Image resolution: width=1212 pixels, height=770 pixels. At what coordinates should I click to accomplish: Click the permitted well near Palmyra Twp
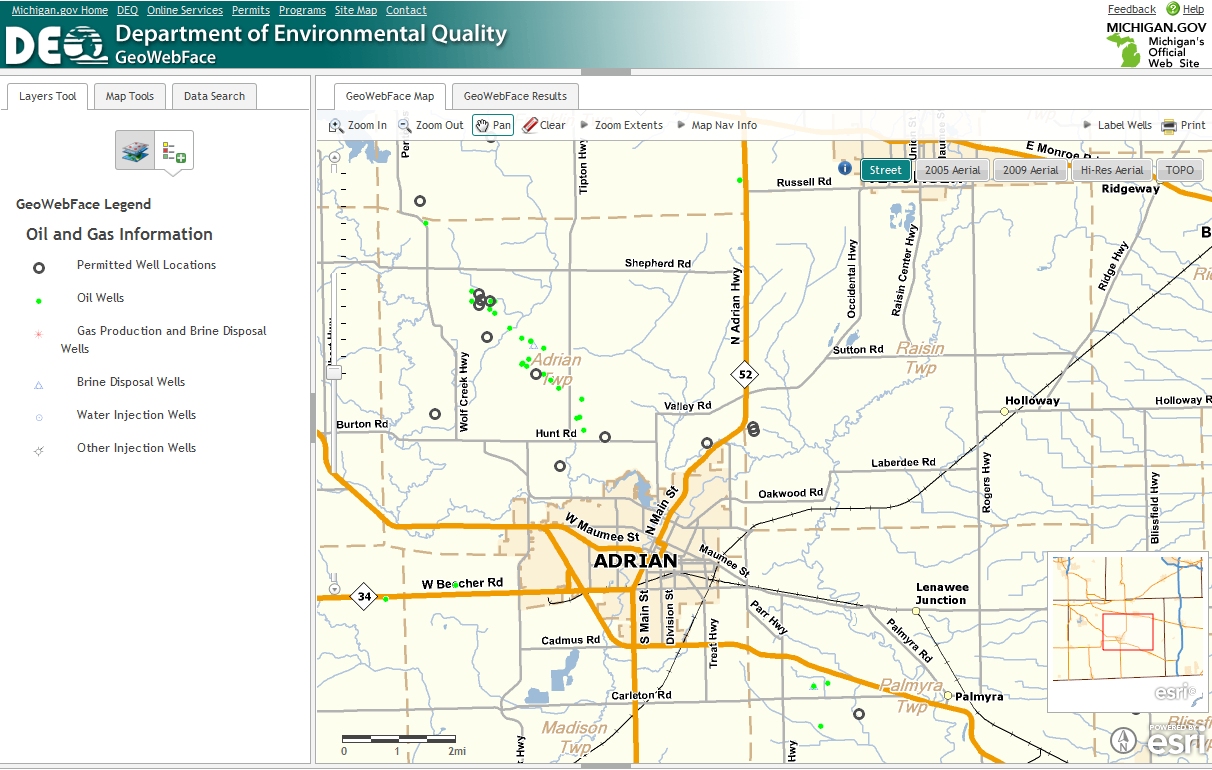coord(859,714)
